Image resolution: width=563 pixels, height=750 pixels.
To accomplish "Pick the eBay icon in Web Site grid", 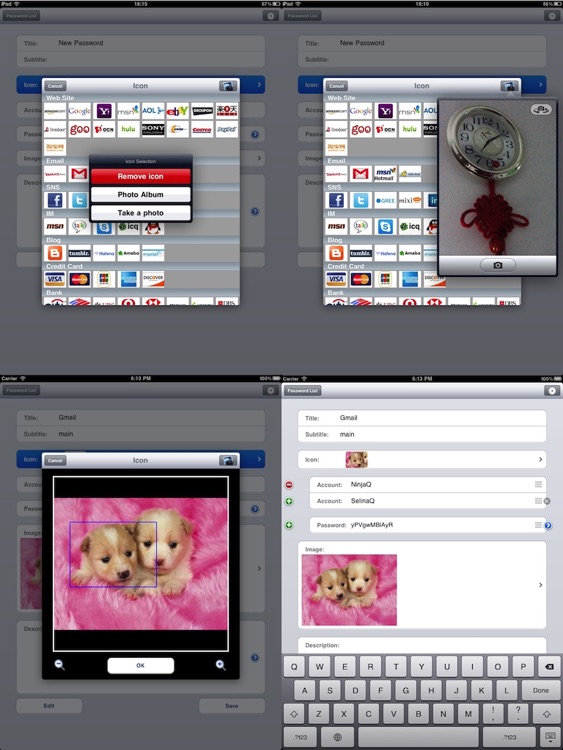I will tap(177, 111).
